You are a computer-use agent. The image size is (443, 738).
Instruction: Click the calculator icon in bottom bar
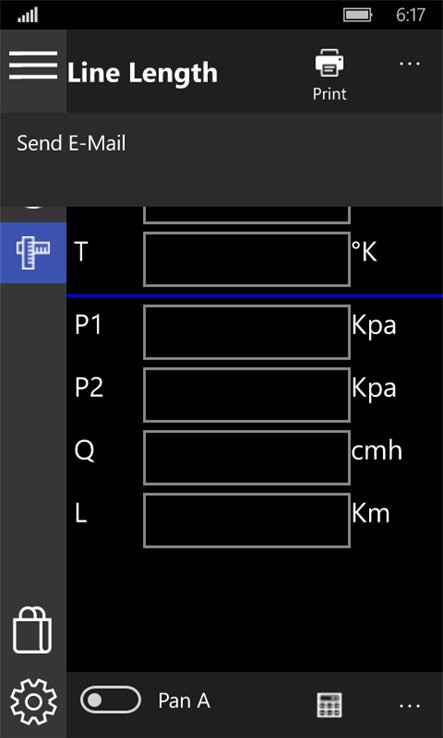[329, 705]
